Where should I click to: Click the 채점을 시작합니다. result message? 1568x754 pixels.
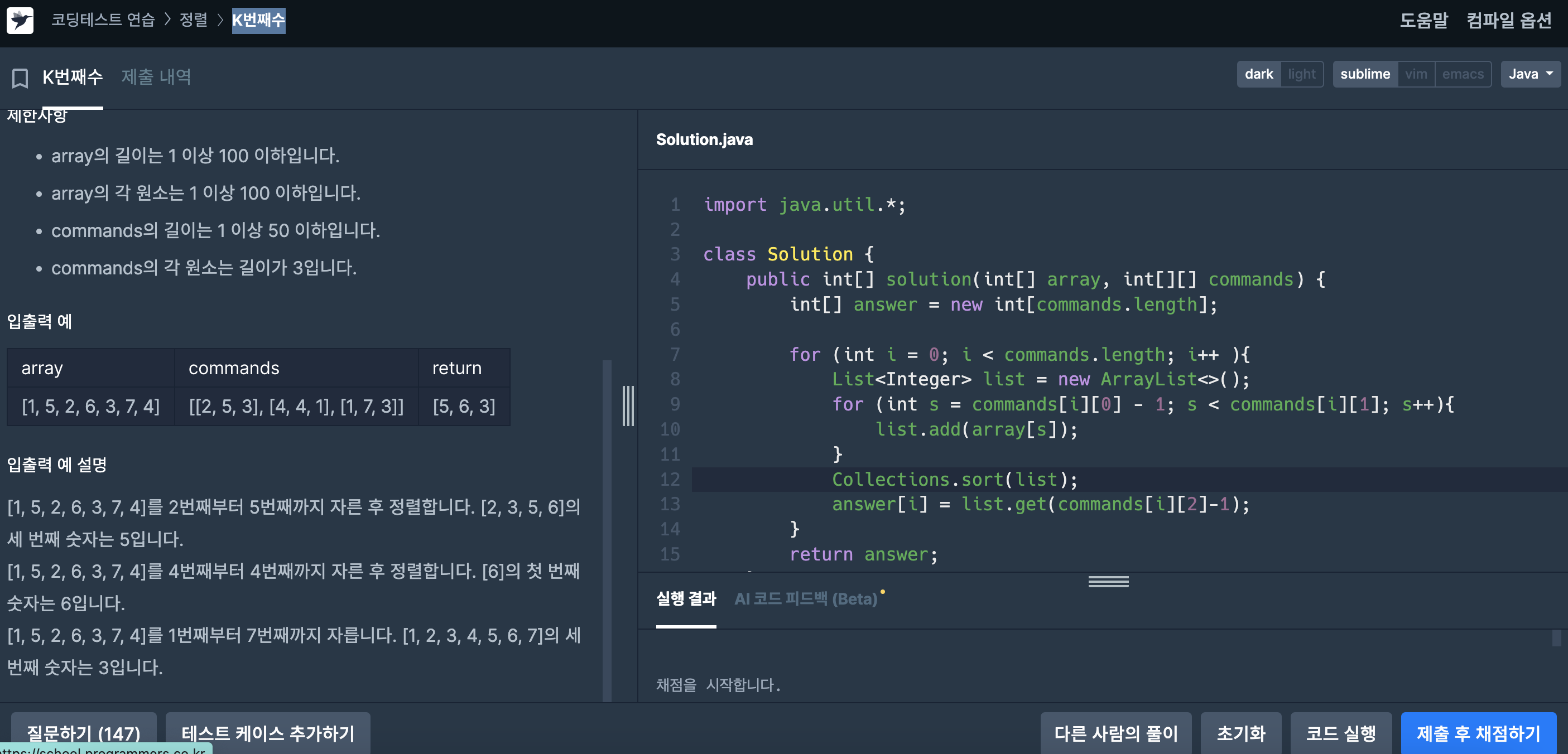click(718, 685)
